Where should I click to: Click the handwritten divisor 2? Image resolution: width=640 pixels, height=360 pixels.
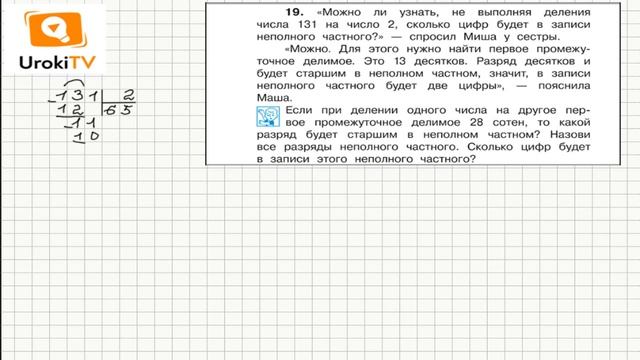[129, 96]
